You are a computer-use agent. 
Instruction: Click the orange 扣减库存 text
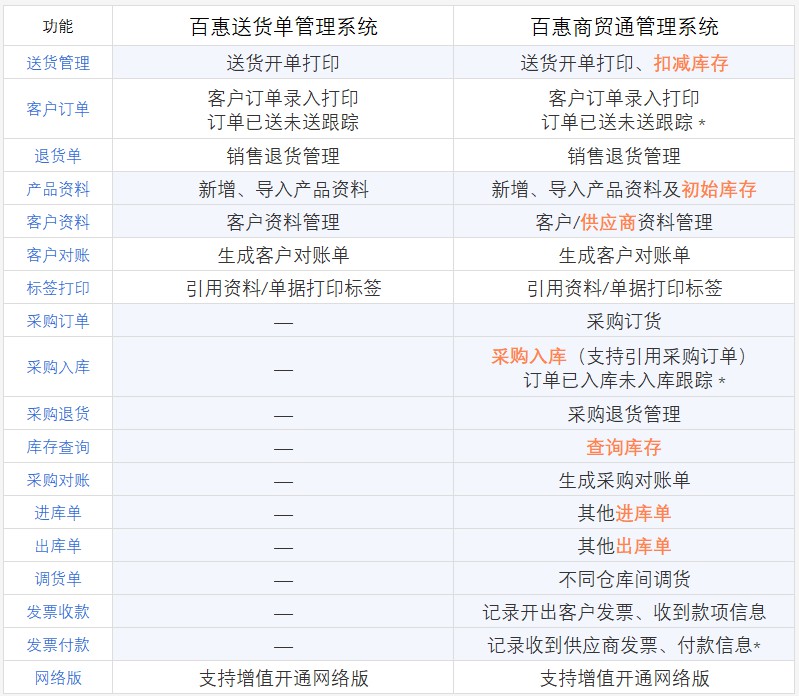[x=691, y=63]
